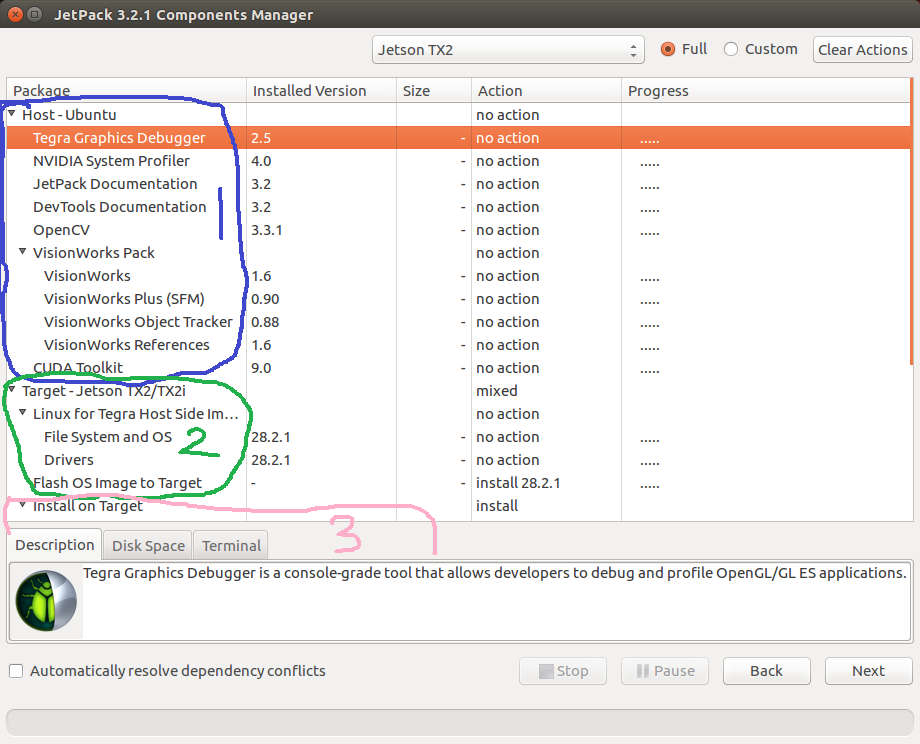The image size is (920, 744).
Task: Select the VisionWorks References row
Action: (458, 345)
